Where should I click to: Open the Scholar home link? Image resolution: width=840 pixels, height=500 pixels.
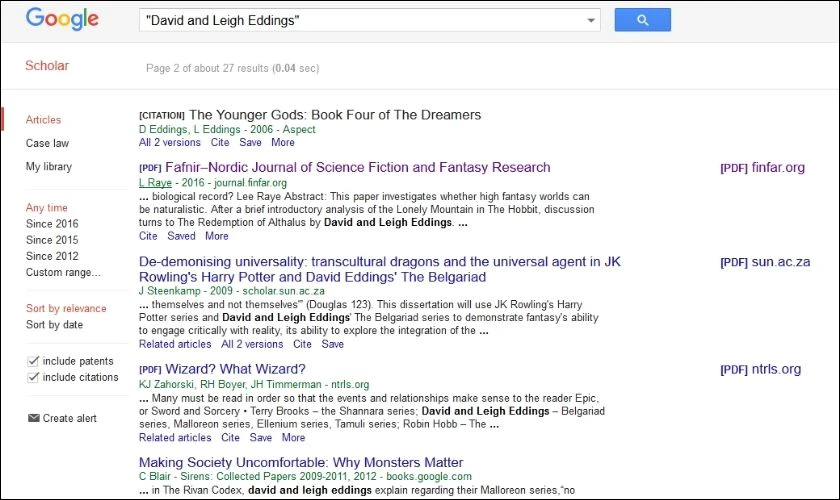tap(47, 65)
